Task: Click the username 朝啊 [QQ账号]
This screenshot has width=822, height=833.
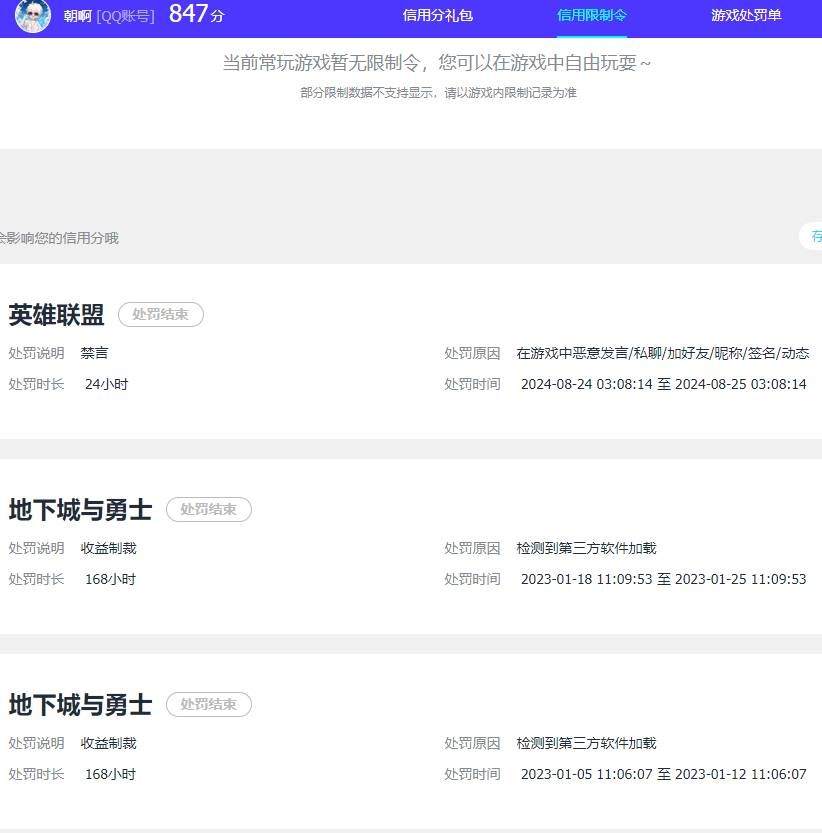Action: 109,16
